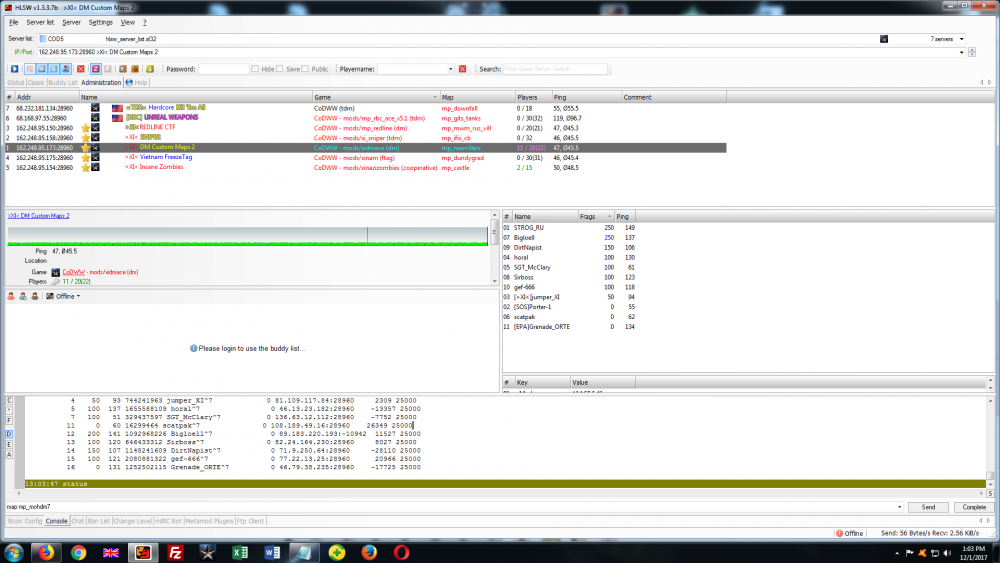Image resolution: width=1000 pixels, height=563 pixels.
Task: Toggle the Public checkbox
Action: [x=306, y=69]
